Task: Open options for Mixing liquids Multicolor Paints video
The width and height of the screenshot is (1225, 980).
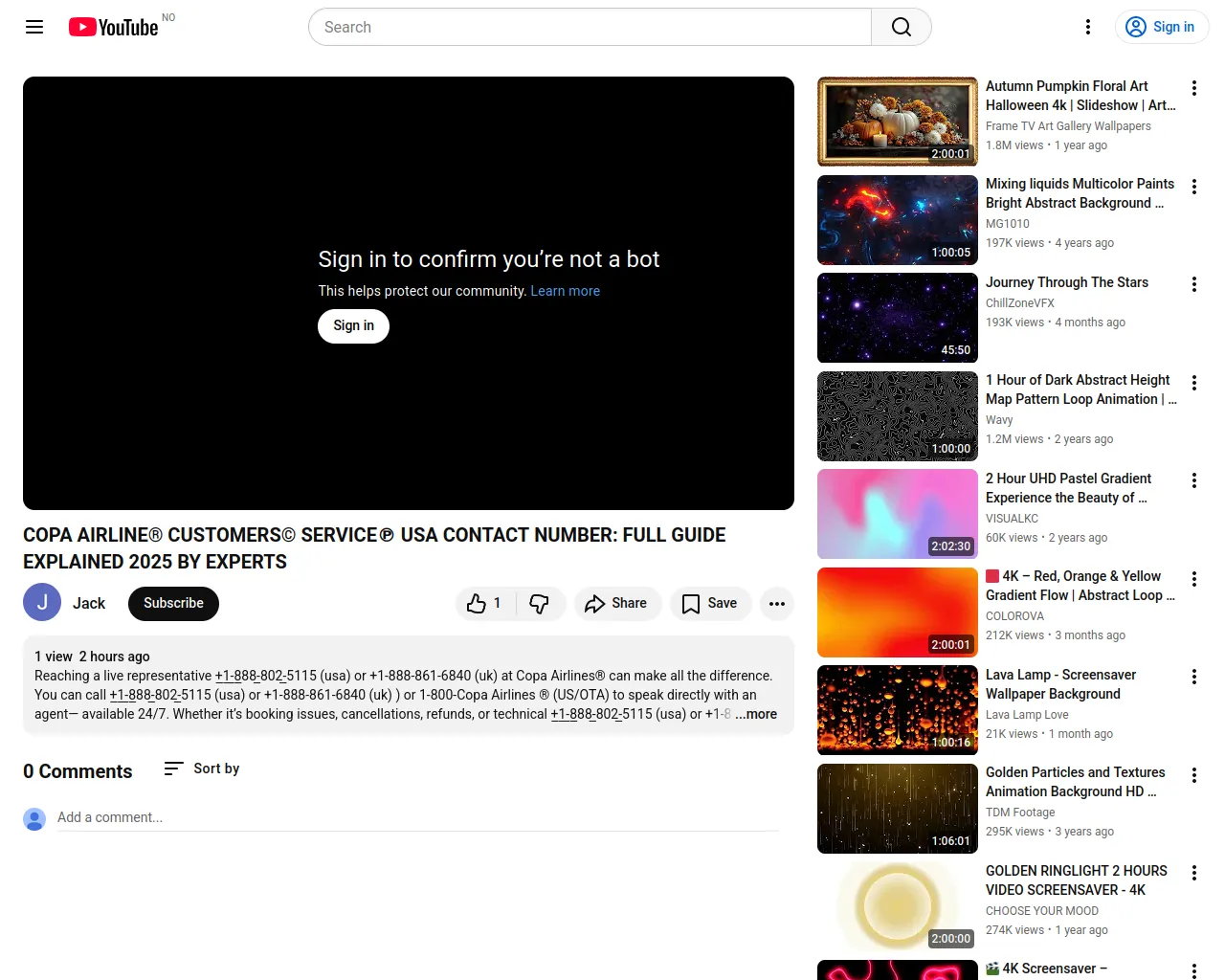Action: tap(1194, 187)
